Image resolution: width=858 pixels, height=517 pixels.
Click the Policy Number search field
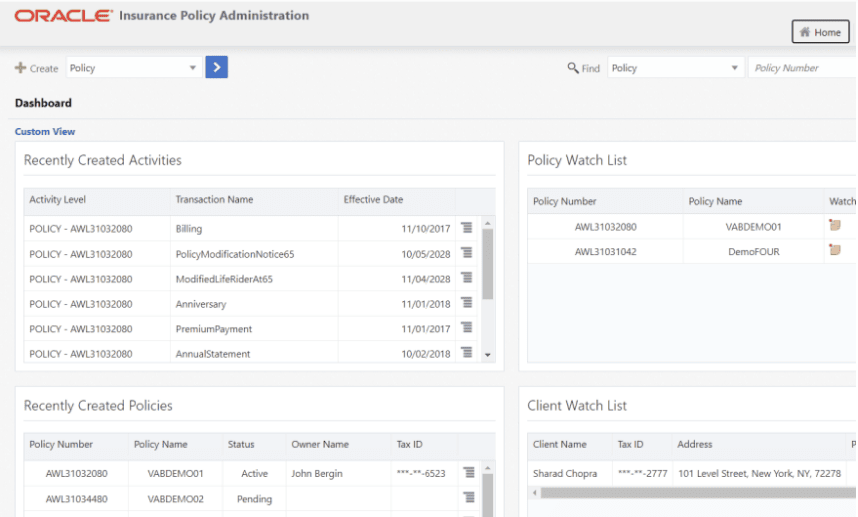(800, 68)
